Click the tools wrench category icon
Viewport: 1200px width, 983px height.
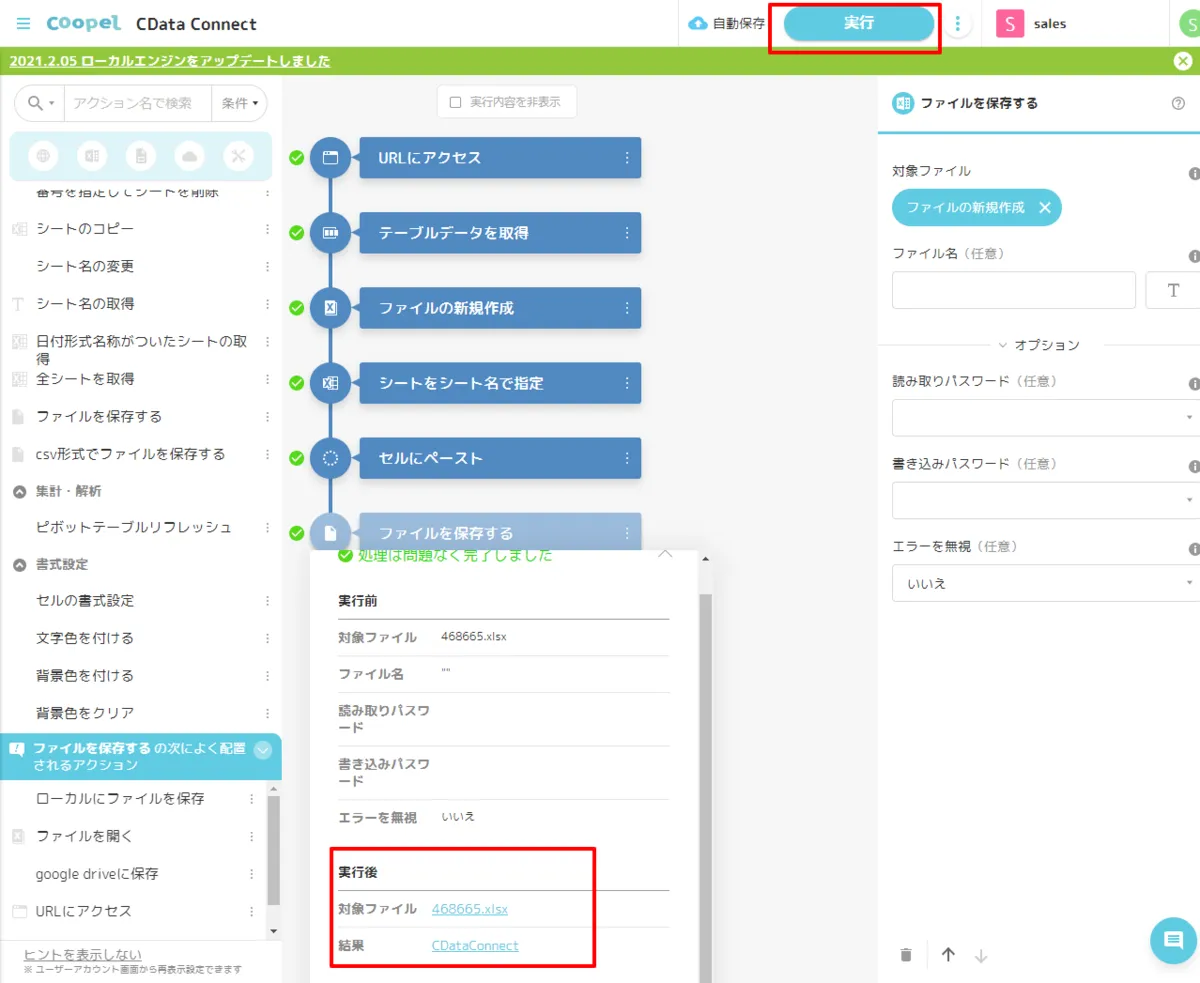click(238, 156)
